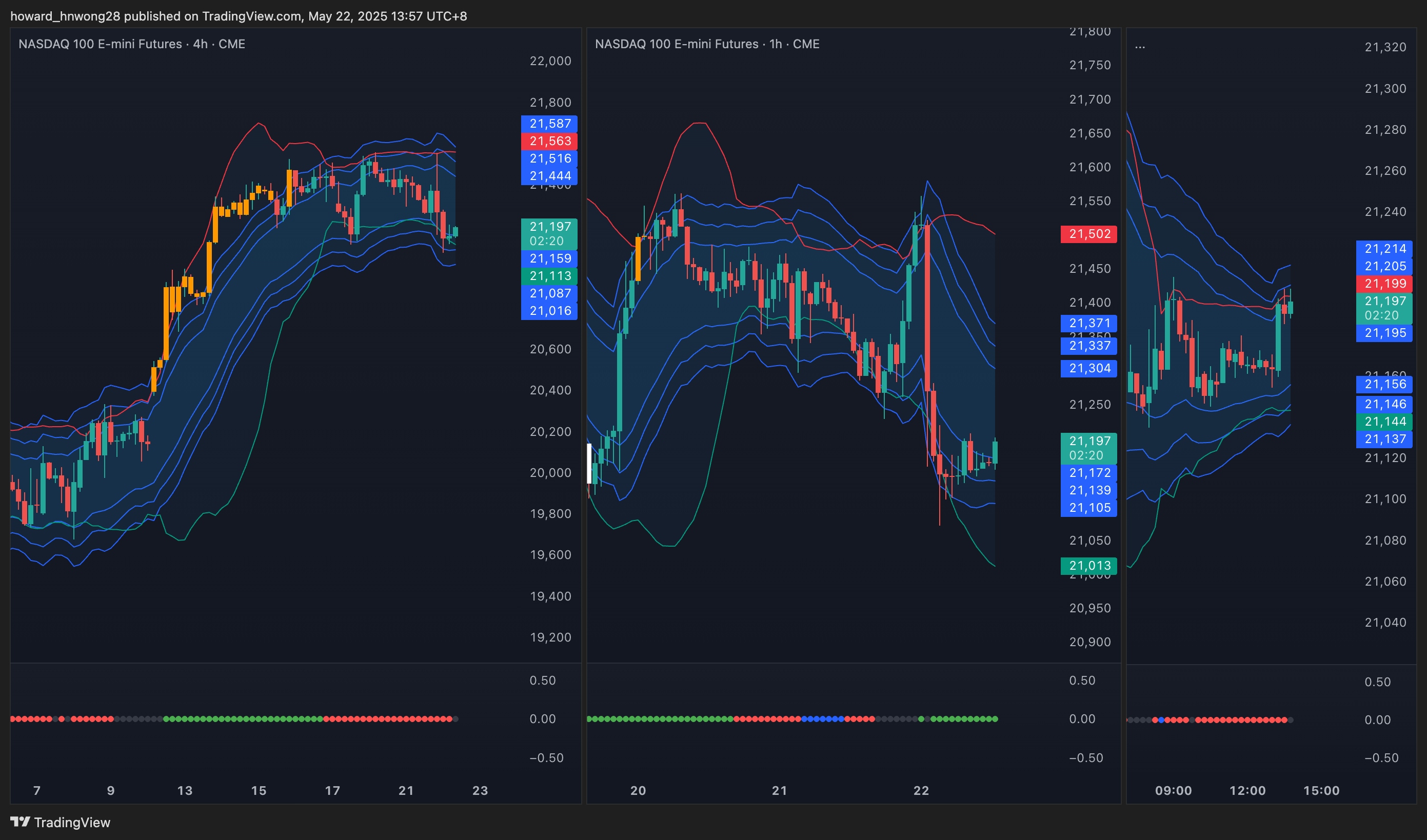Viewport: 1427px width, 840px height.
Task: Click the green 21,144 price tag
Action: coord(1384,421)
